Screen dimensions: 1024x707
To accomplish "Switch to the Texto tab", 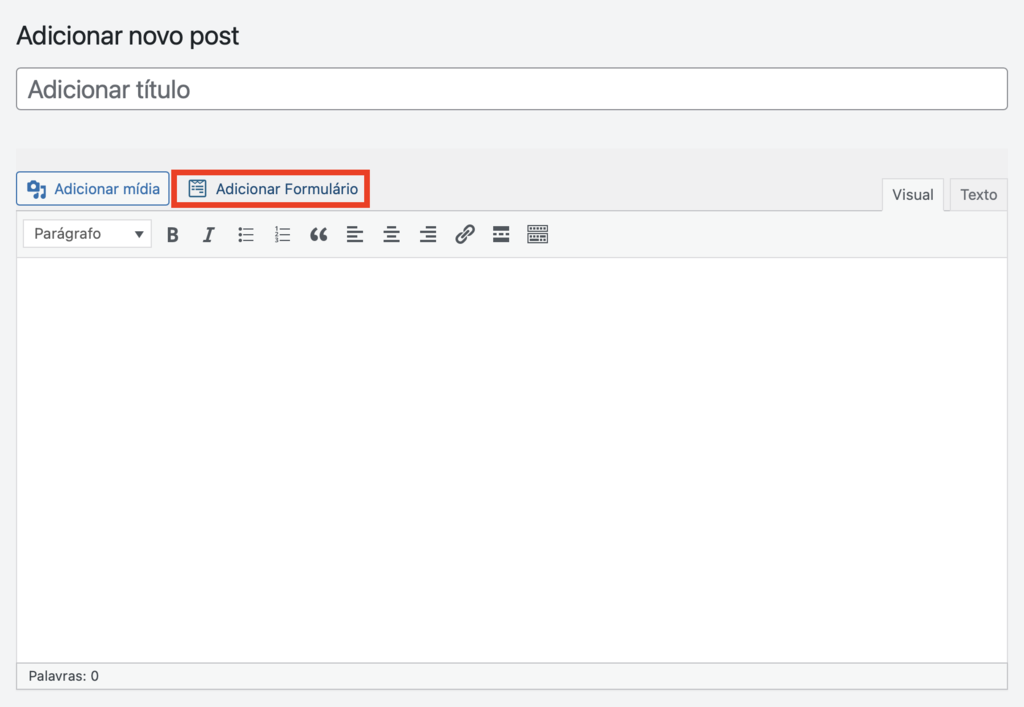I will pos(977,194).
